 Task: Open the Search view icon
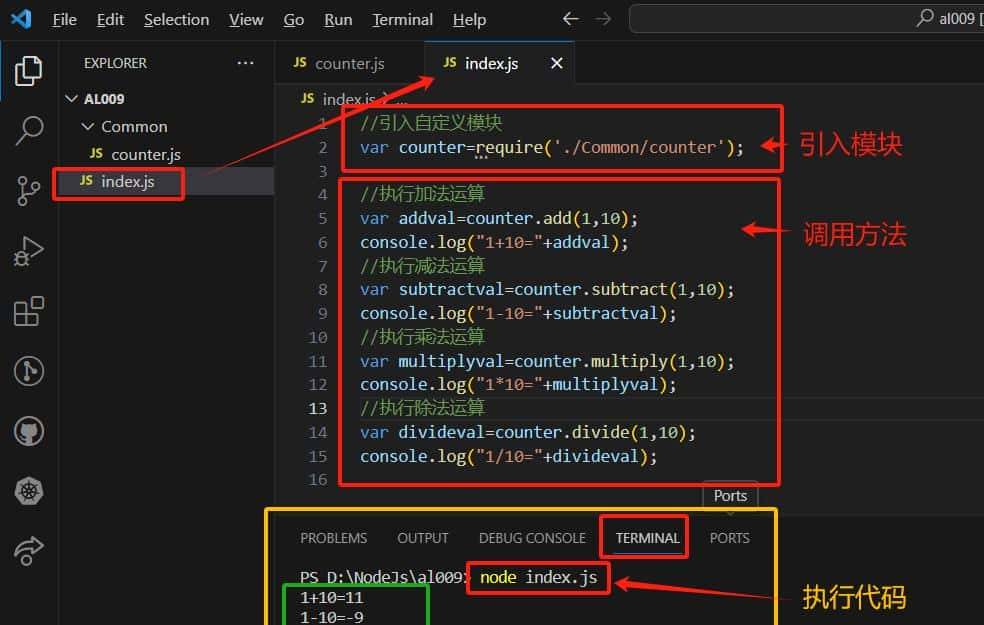coord(29,131)
